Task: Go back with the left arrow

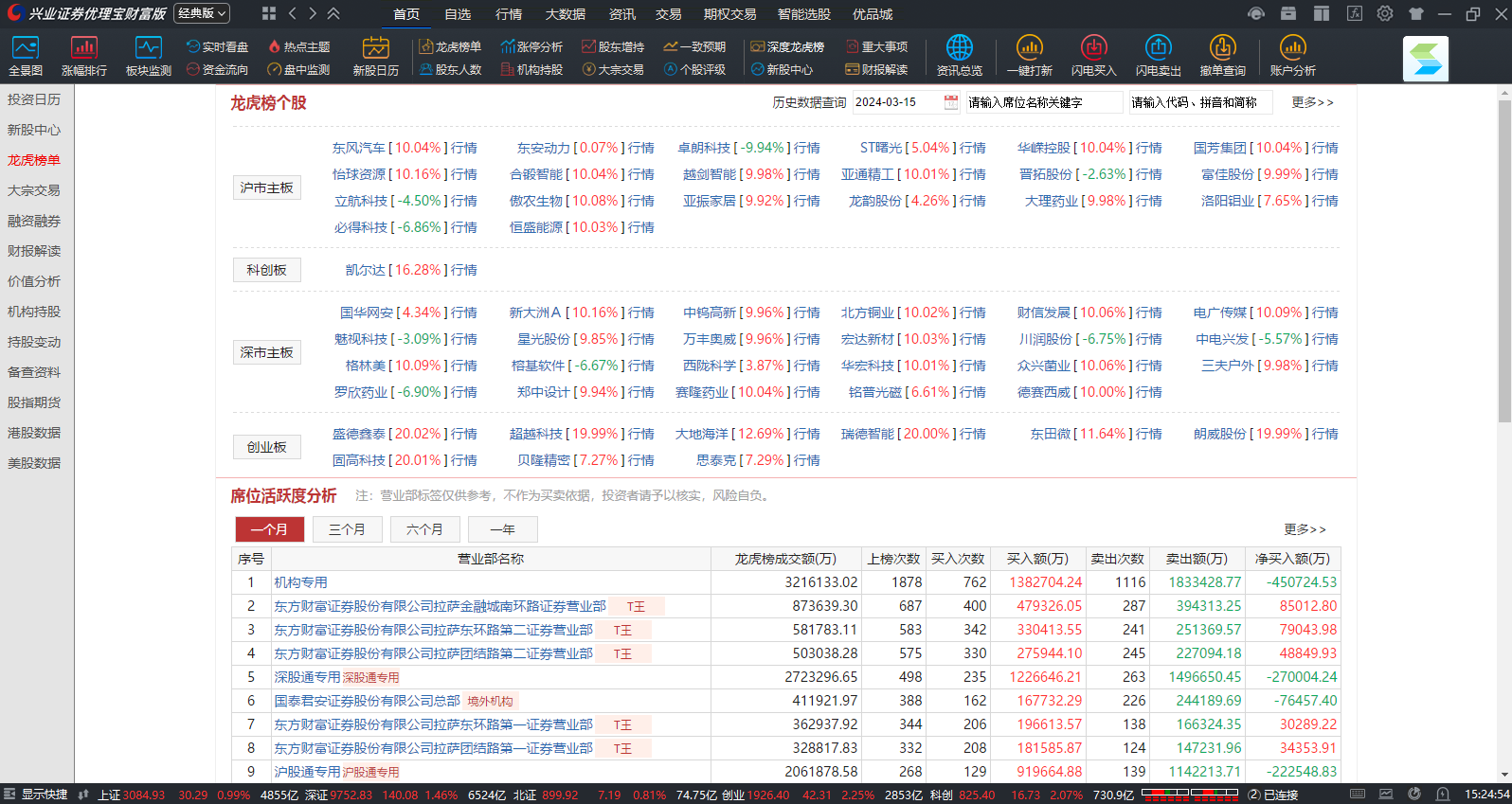Action: [293, 13]
